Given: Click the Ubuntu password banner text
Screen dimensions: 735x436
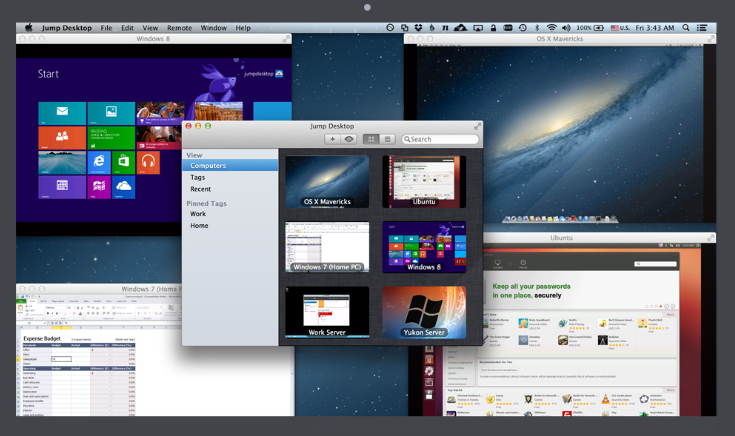Looking at the screenshot, I should click(x=532, y=291).
